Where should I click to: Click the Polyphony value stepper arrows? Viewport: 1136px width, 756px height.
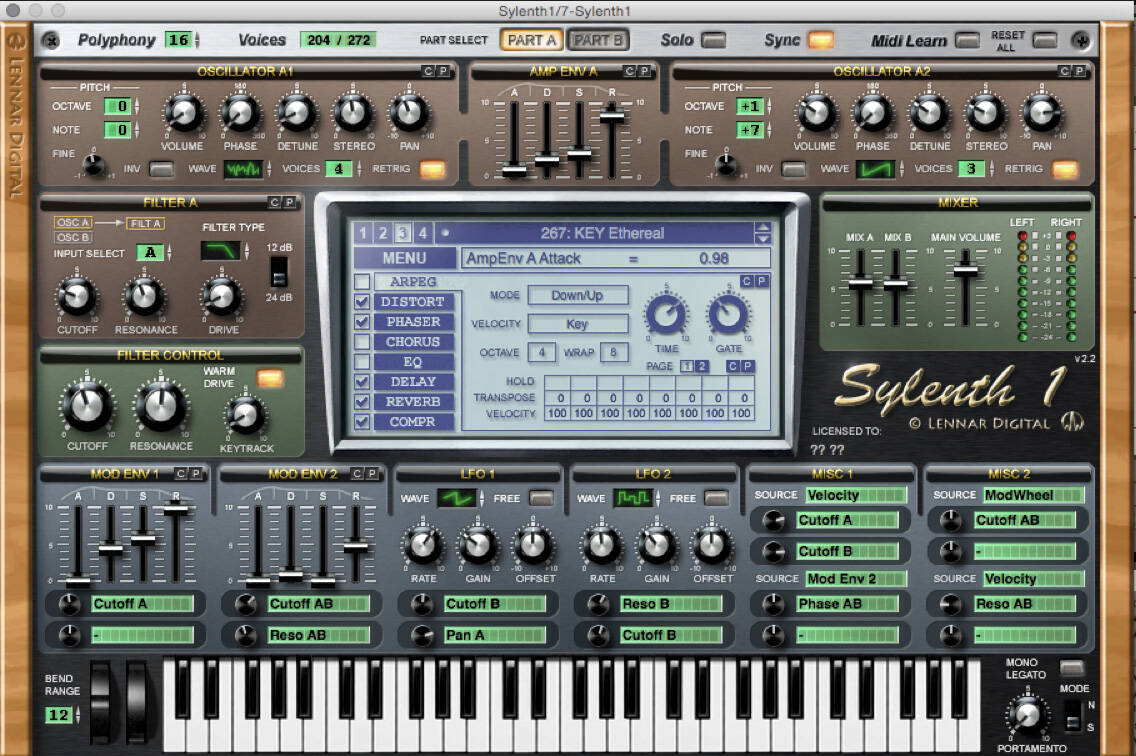pos(197,40)
